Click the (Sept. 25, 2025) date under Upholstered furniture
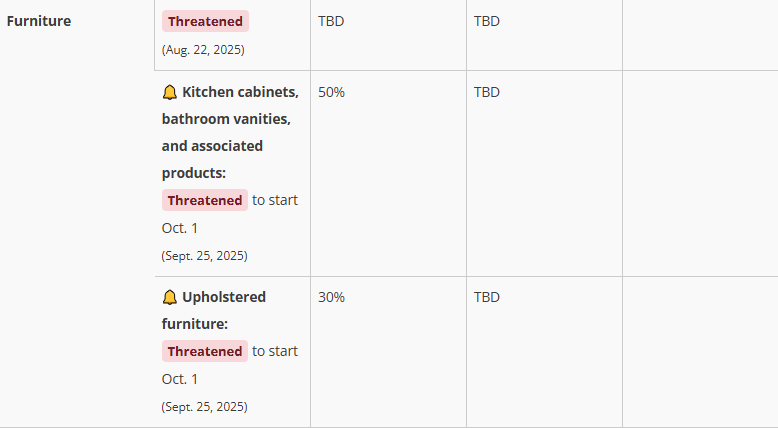Screen dimensions: 778x428 click(x=204, y=406)
